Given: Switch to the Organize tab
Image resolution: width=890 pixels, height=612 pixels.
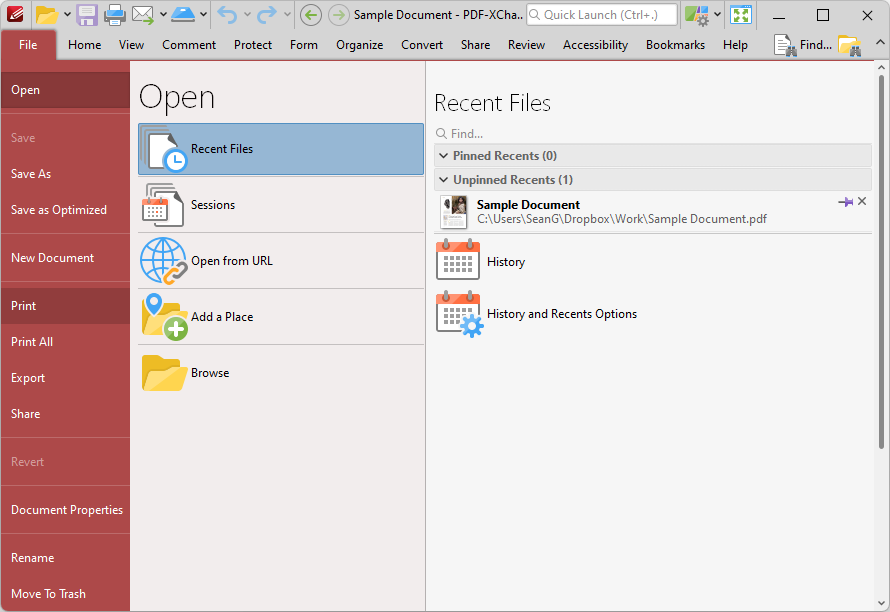Looking at the screenshot, I should coord(359,45).
